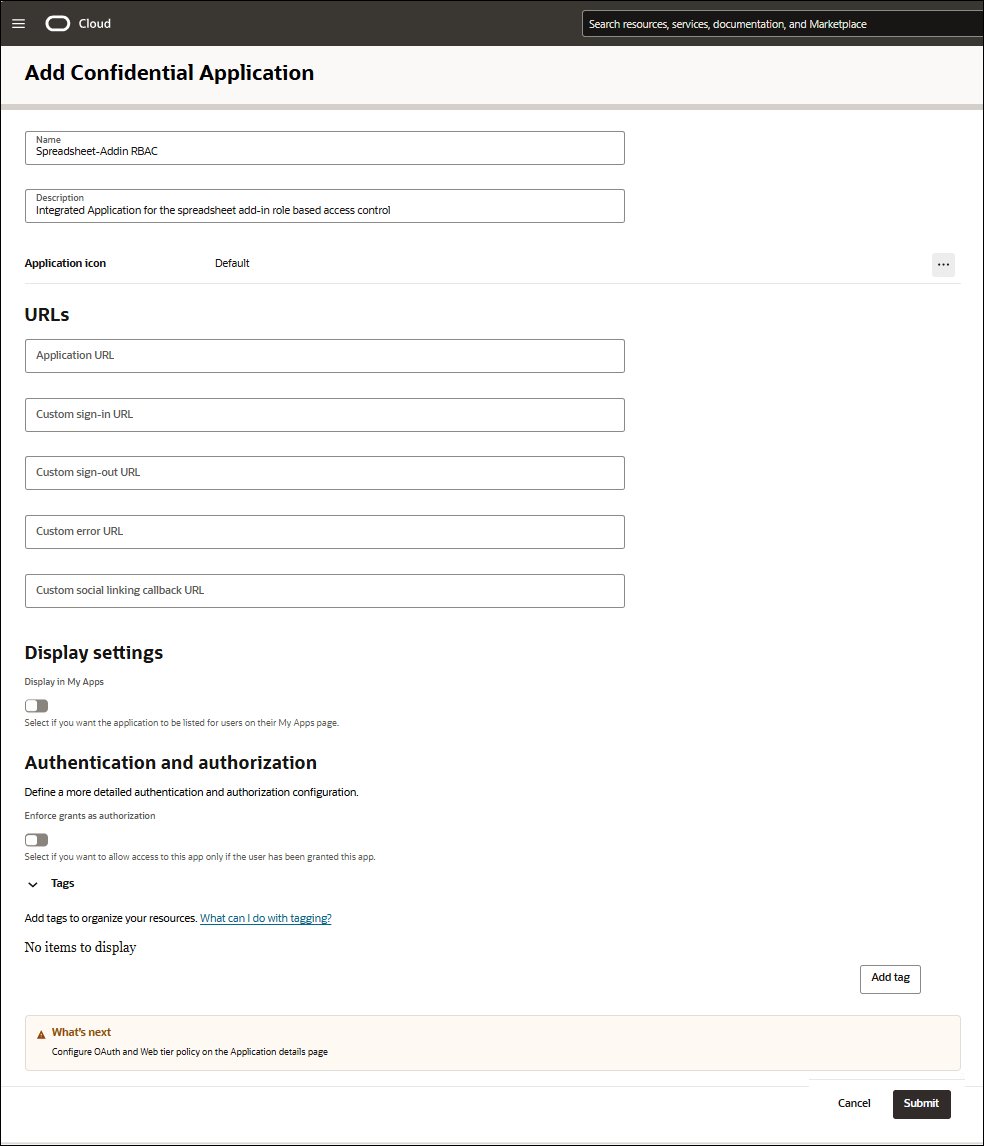Select the Custom social linking callback URL field
The width and height of the screenshot is (984, 1146).
point(324,590)
